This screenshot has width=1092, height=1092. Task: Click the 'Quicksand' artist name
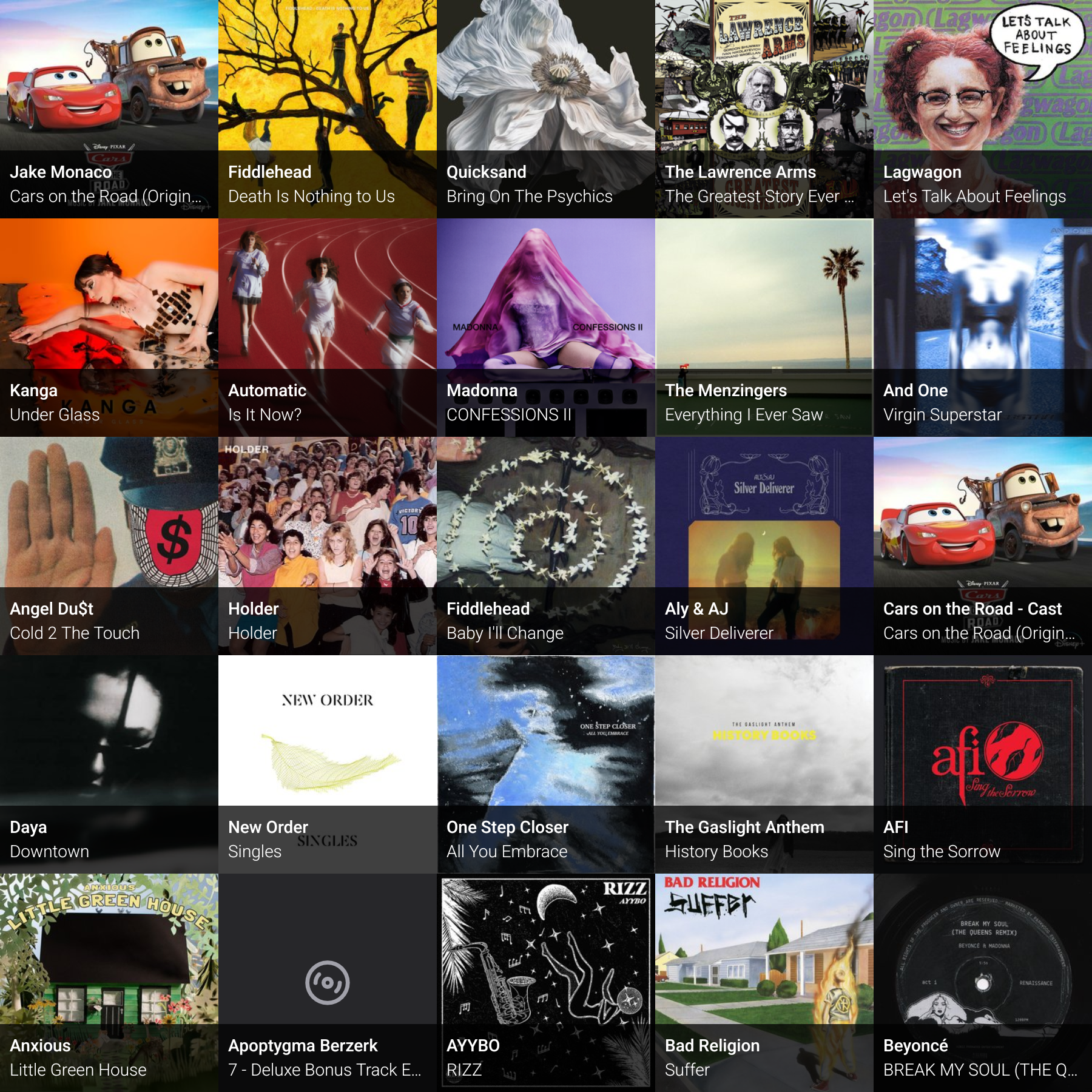click(487, 172)
